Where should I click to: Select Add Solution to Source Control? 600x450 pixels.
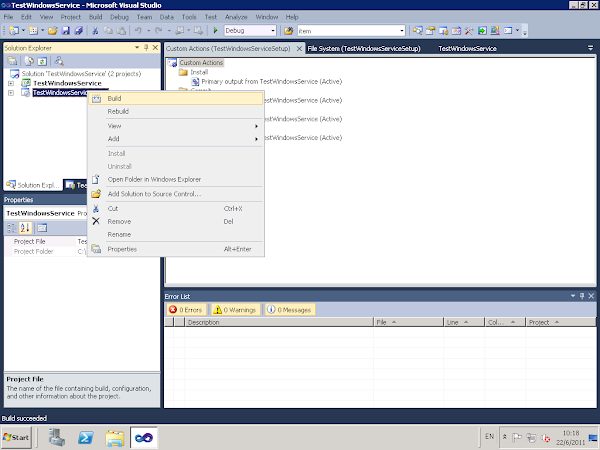point(176,194)
